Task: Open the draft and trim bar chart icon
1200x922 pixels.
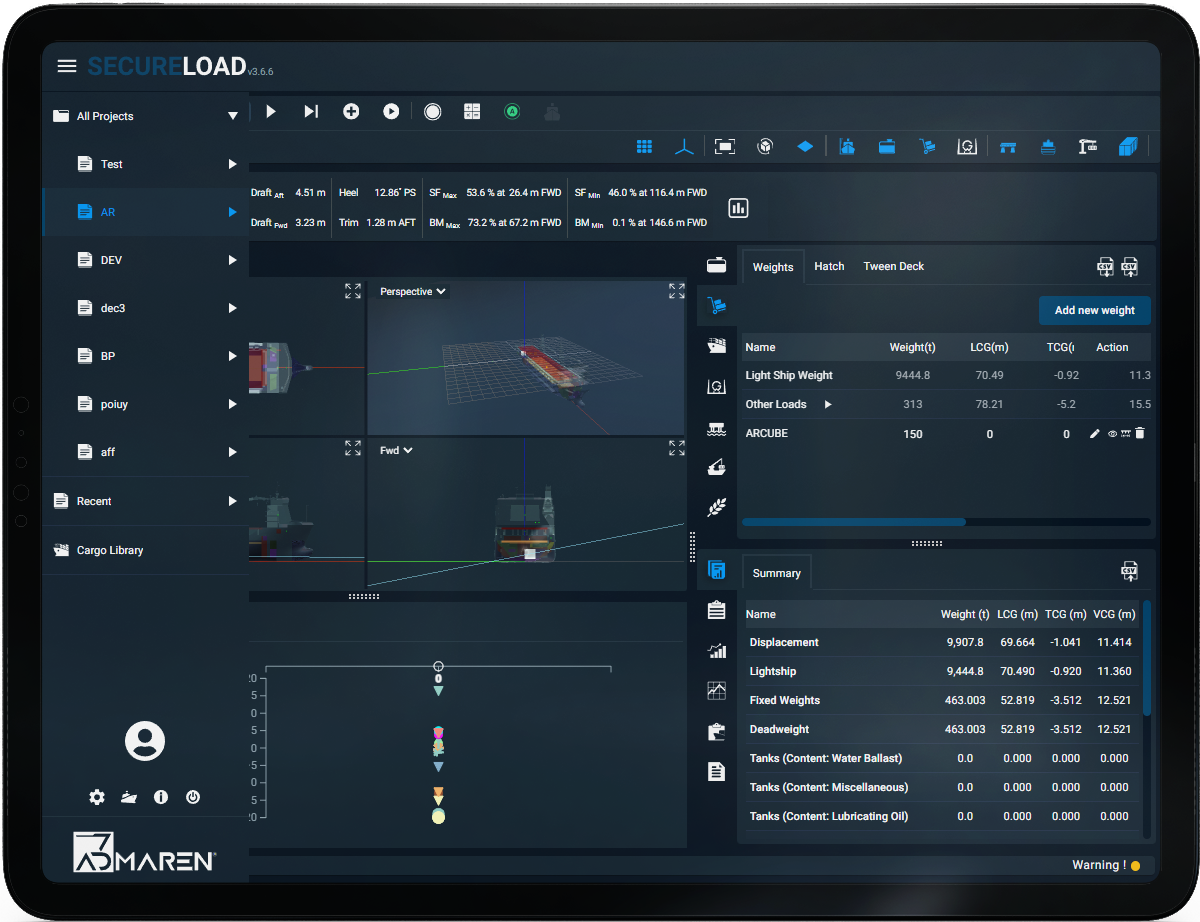Action: pos(738,208)
